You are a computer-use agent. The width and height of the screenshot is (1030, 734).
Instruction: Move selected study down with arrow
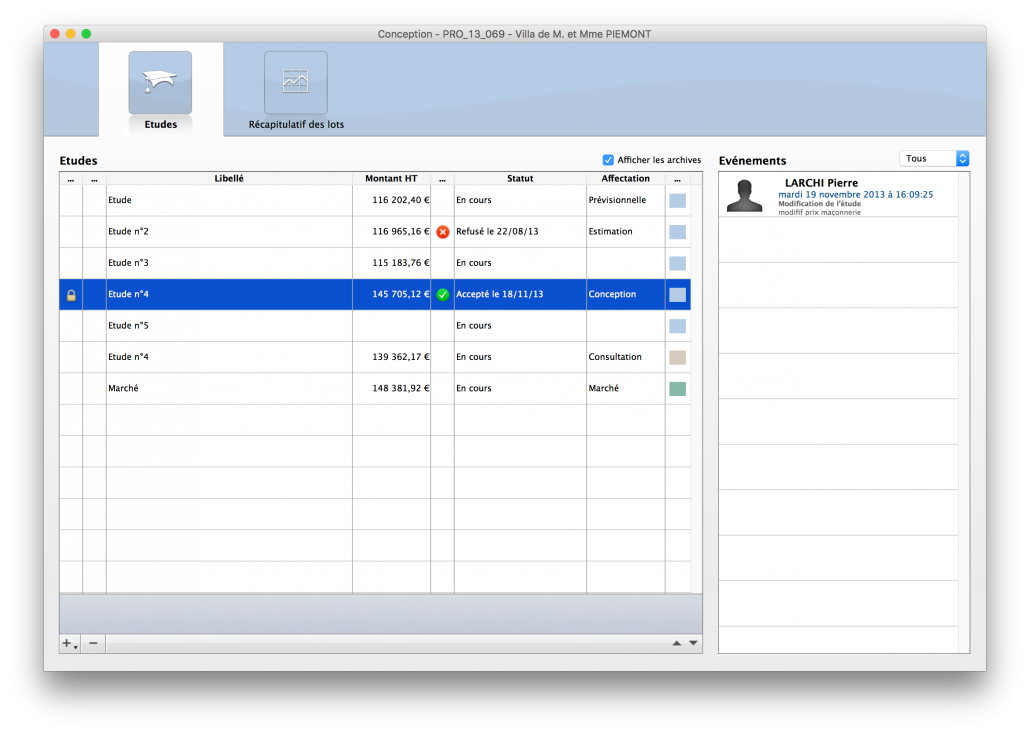tap(693, 643)
